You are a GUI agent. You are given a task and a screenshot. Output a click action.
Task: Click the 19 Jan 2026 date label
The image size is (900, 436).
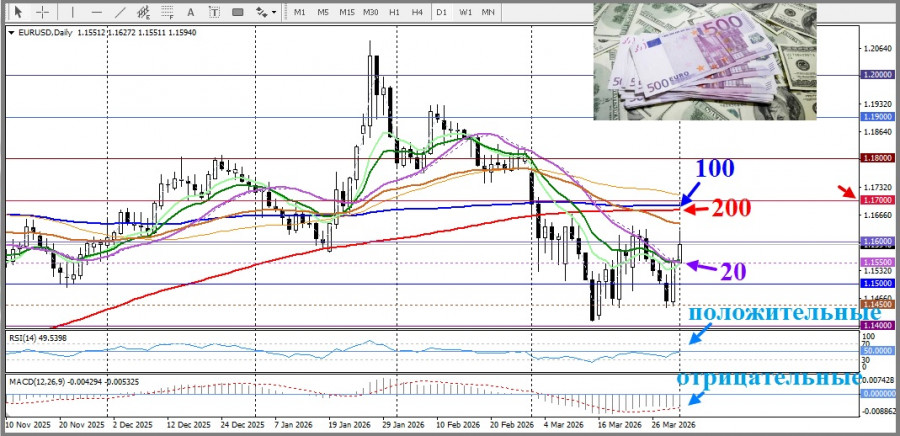coord(348,426)
